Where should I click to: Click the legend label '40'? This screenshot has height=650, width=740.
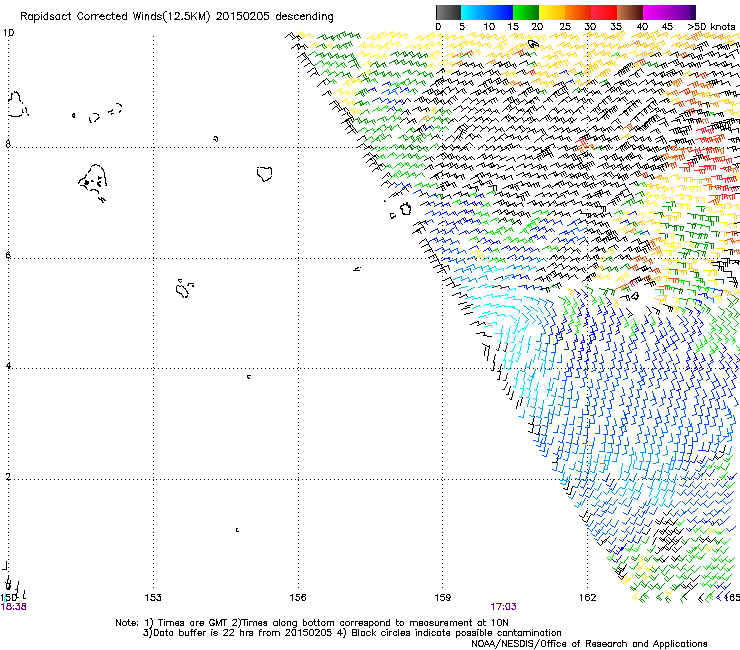point(642,27)
